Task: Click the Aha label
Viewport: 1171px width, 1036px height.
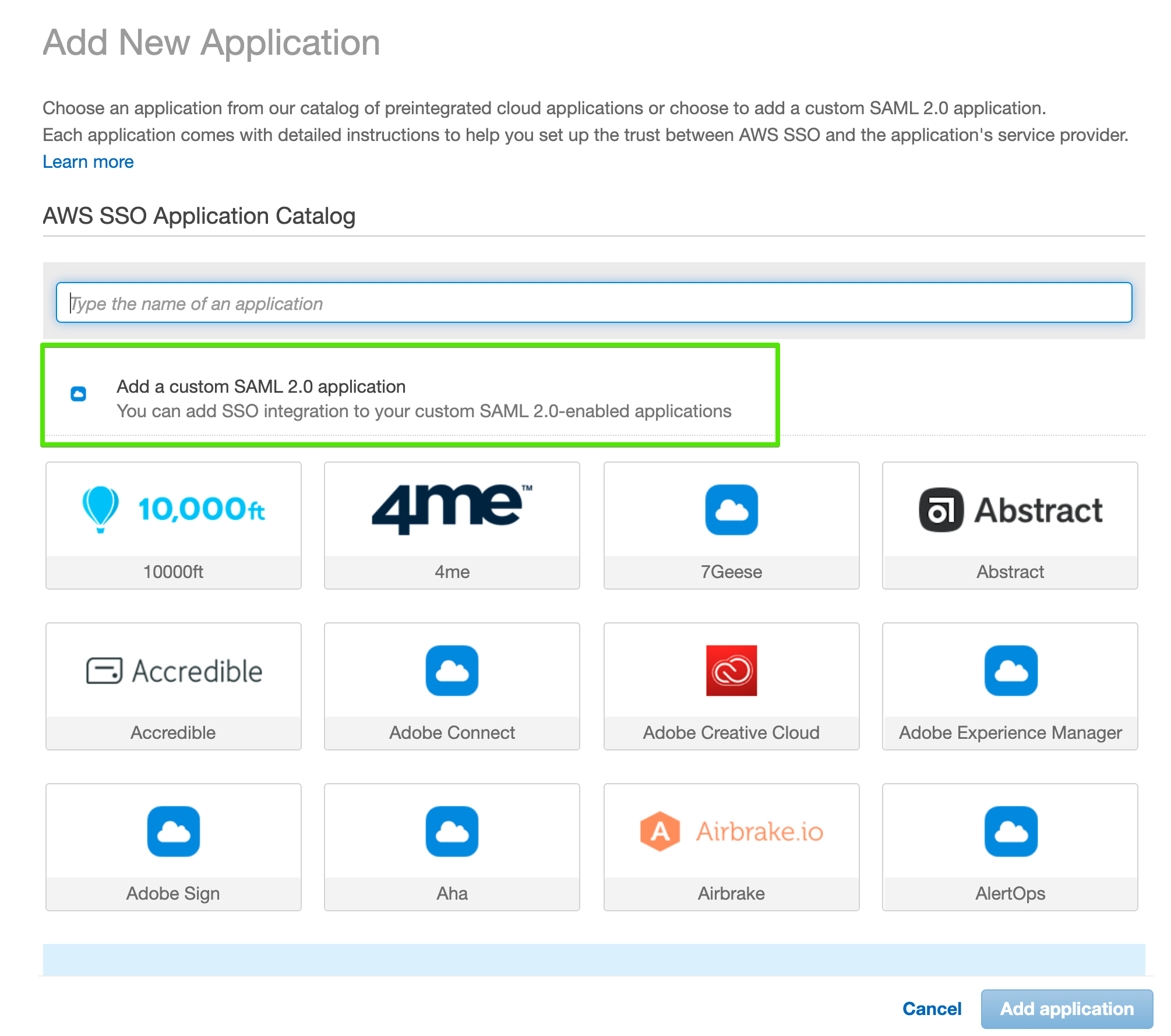Action: [x=452, y=893]
